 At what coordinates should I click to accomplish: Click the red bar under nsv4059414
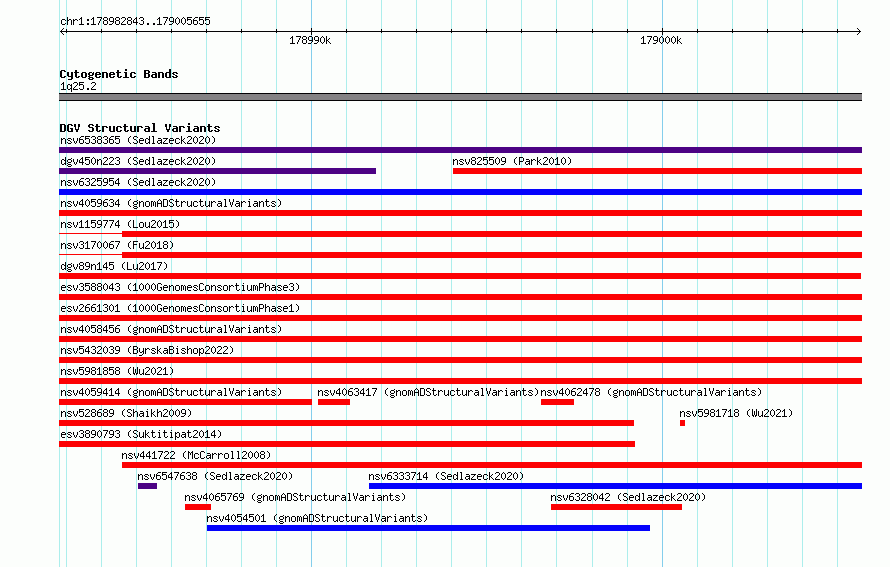[x=186, y=402]
